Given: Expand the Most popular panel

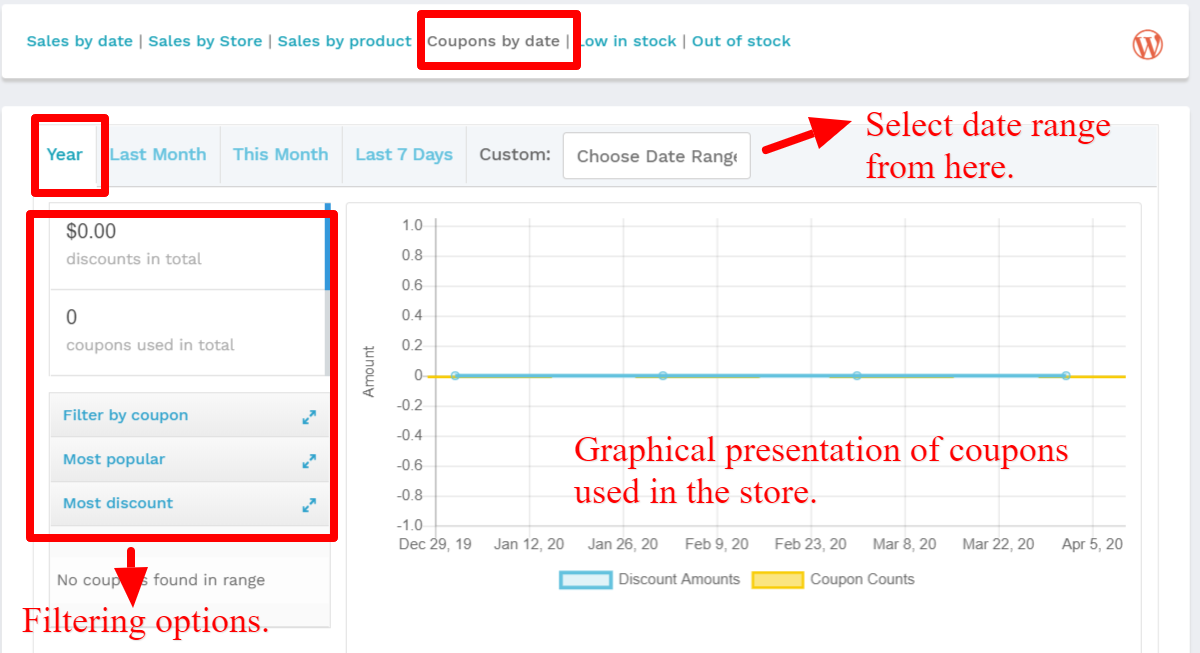Looking at the screenshot, I should (x=309, y=461).
